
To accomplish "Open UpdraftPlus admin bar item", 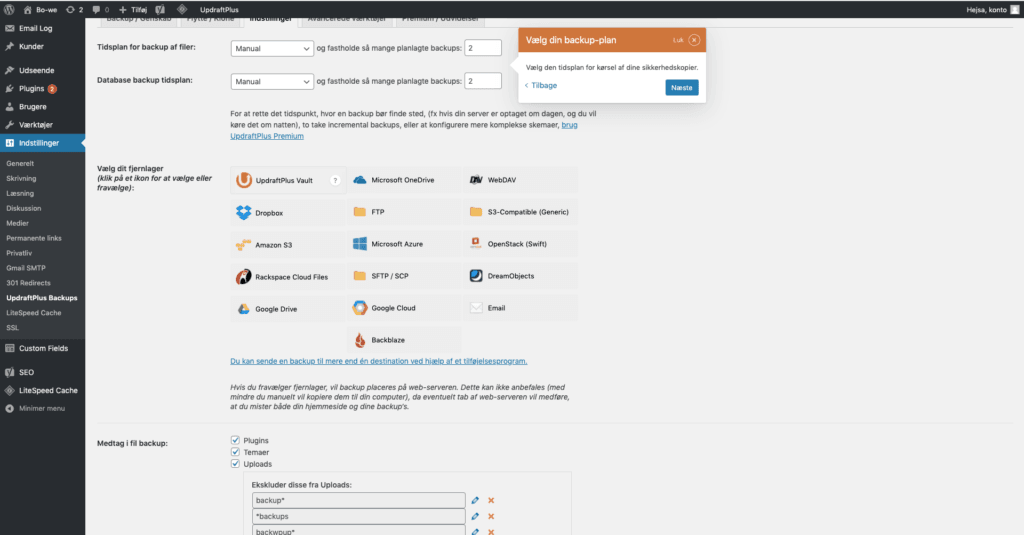I will click(219, 9).
